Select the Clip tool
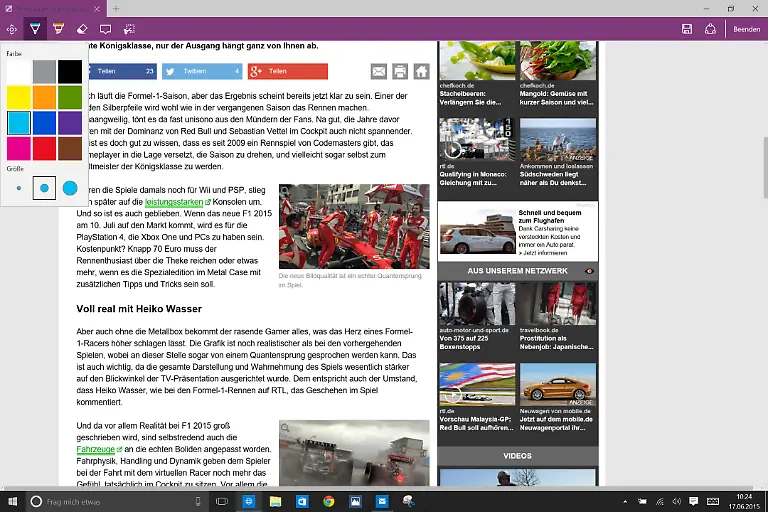768x512 pixels. [x=129, y=29]
